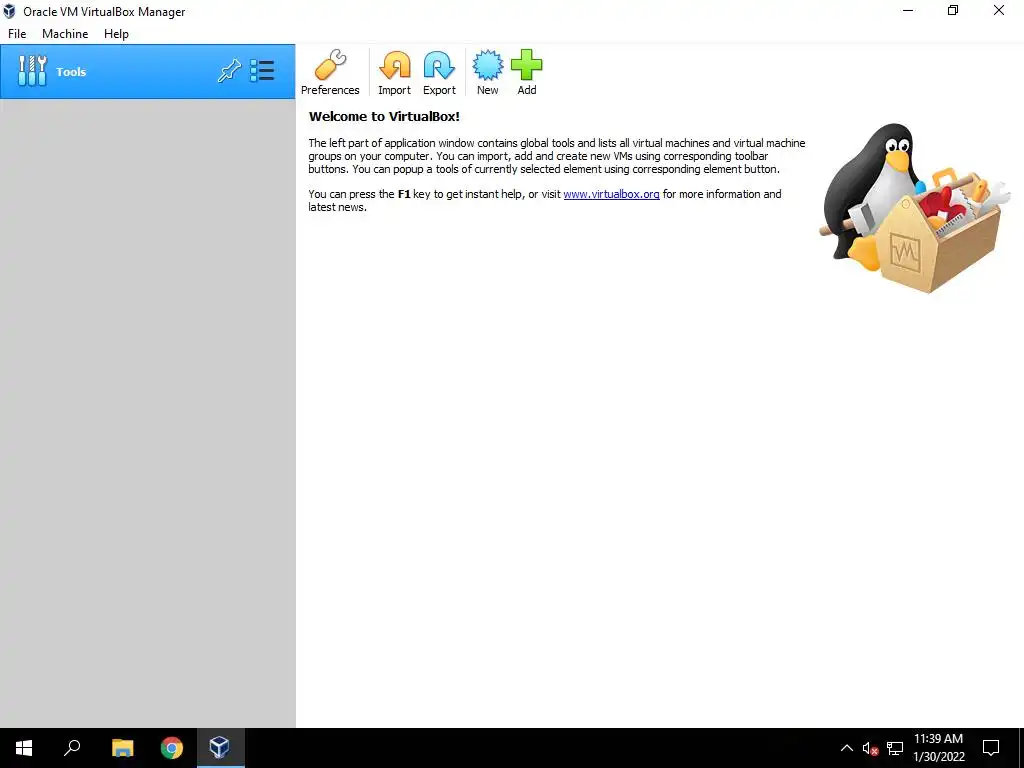Minimize the VirtualBox Manager window

click(x=908, y=10)
